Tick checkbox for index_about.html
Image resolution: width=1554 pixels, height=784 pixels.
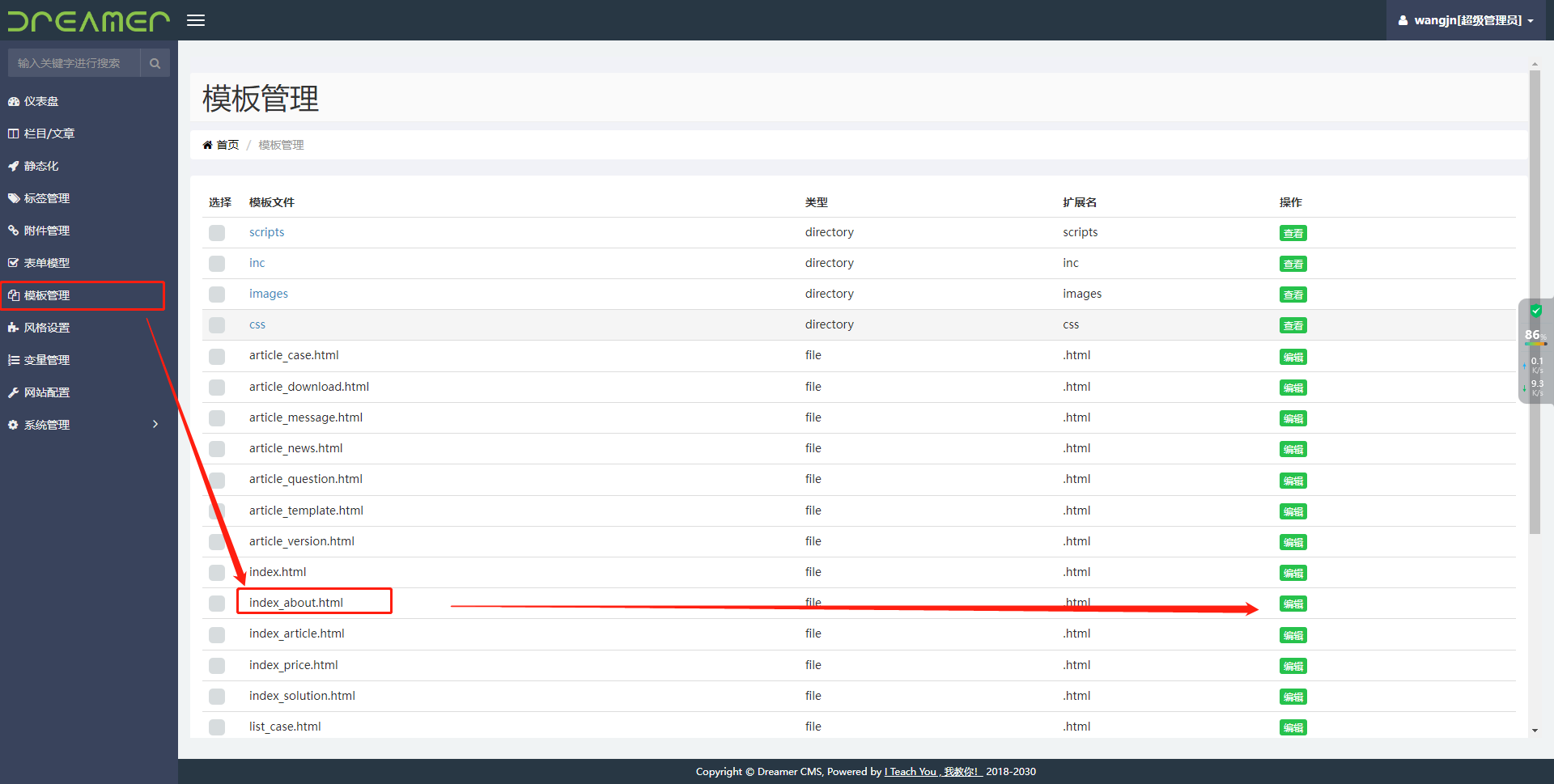(217, 604)
